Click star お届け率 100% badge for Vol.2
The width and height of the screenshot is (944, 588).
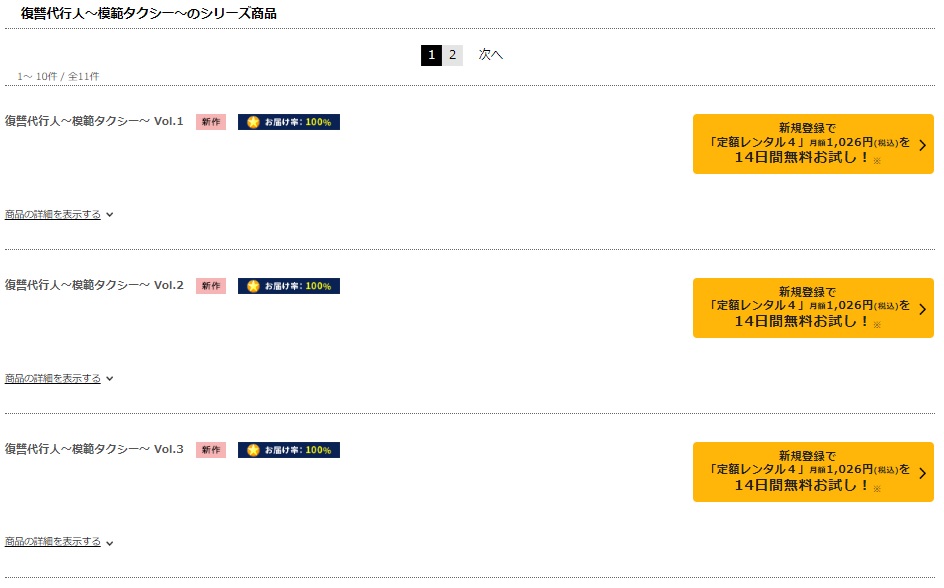289,286
